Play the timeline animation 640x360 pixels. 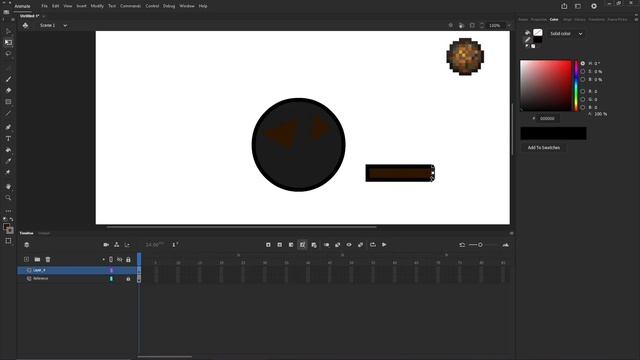(384, 244)
